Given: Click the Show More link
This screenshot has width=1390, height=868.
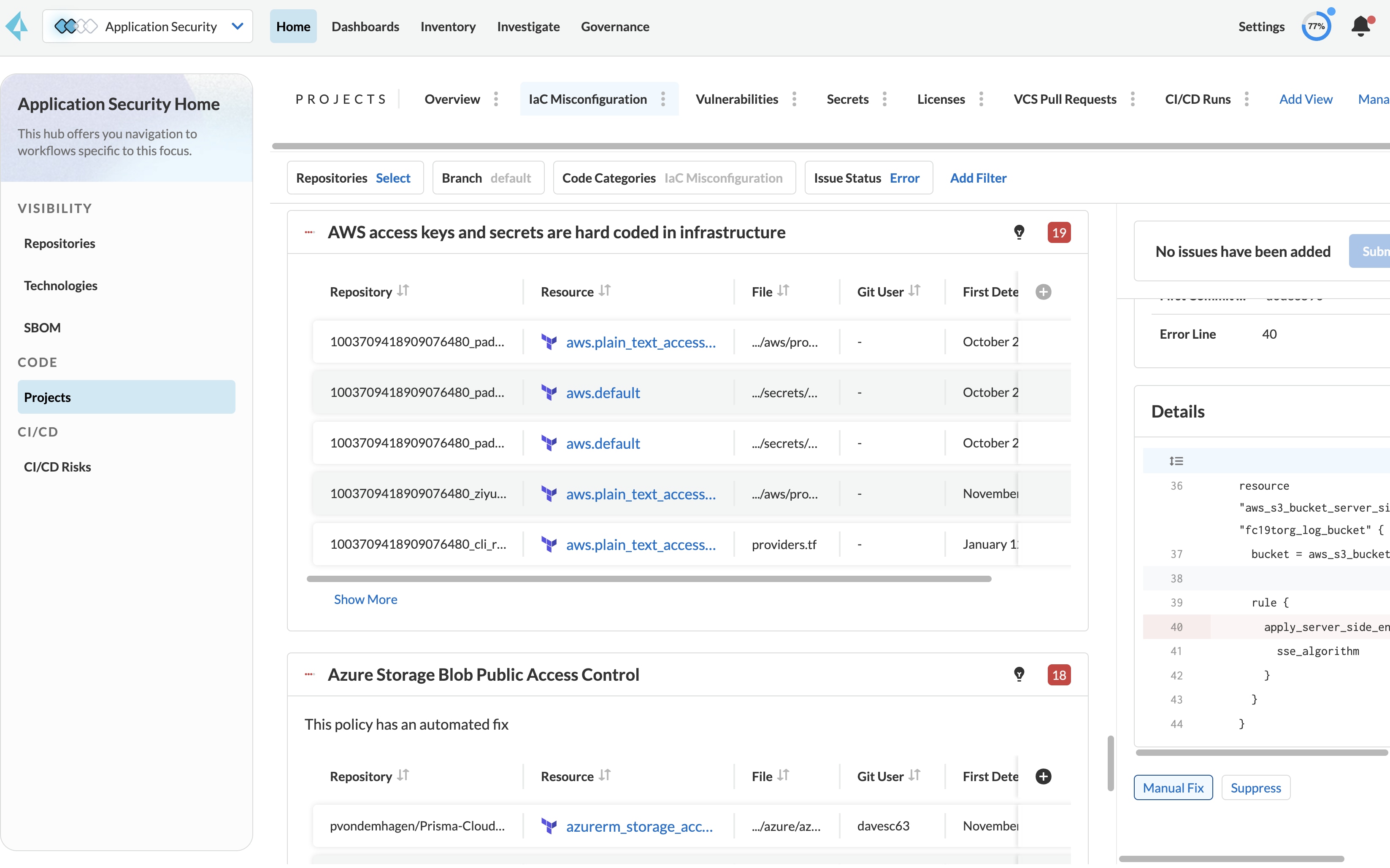Looking at the screenshot, I should pos(365,599).
